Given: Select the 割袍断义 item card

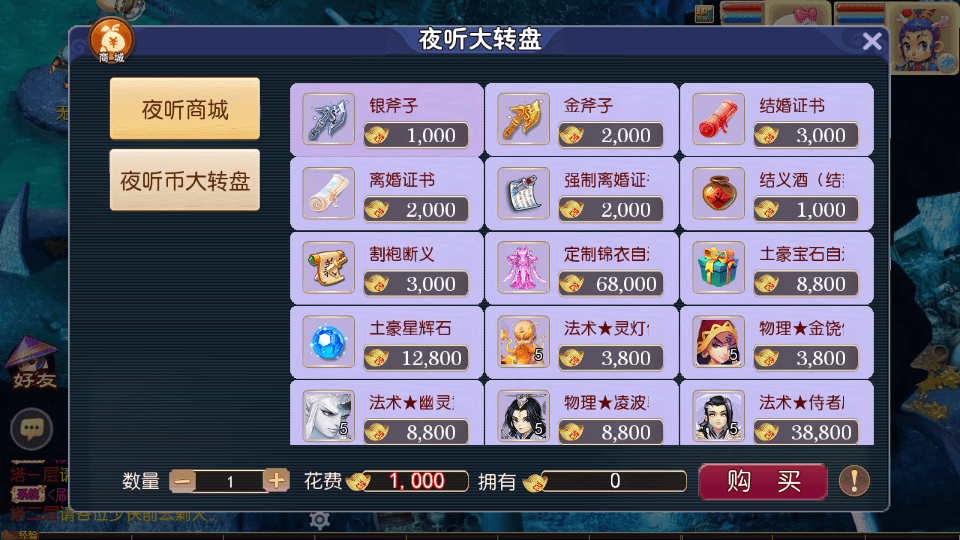Looking at the screenshot, I should pos(387,268).
